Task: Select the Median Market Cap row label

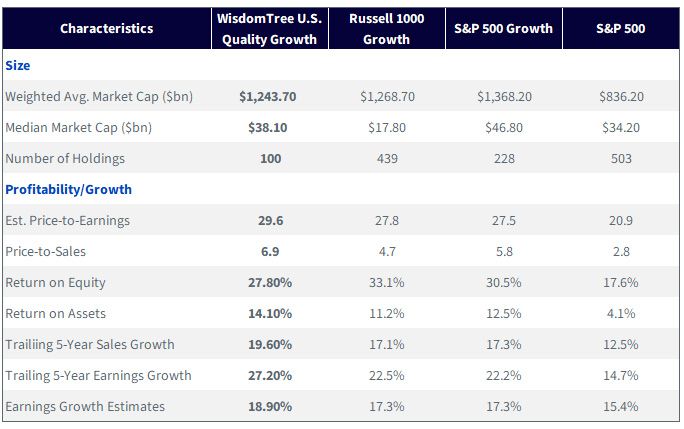Action: (x=79, y=127)
